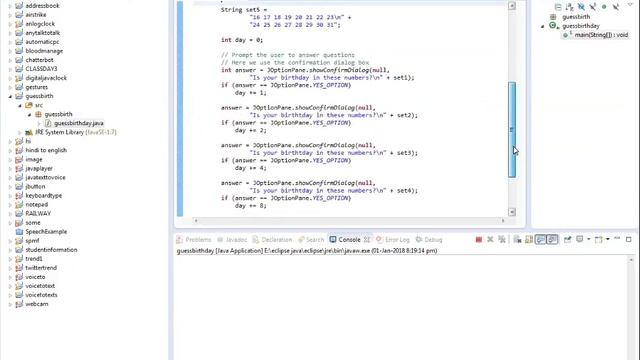Click the green class icon beside guessbirthday in Outline
Screen dimensions: 640x360
click(553, 26)
